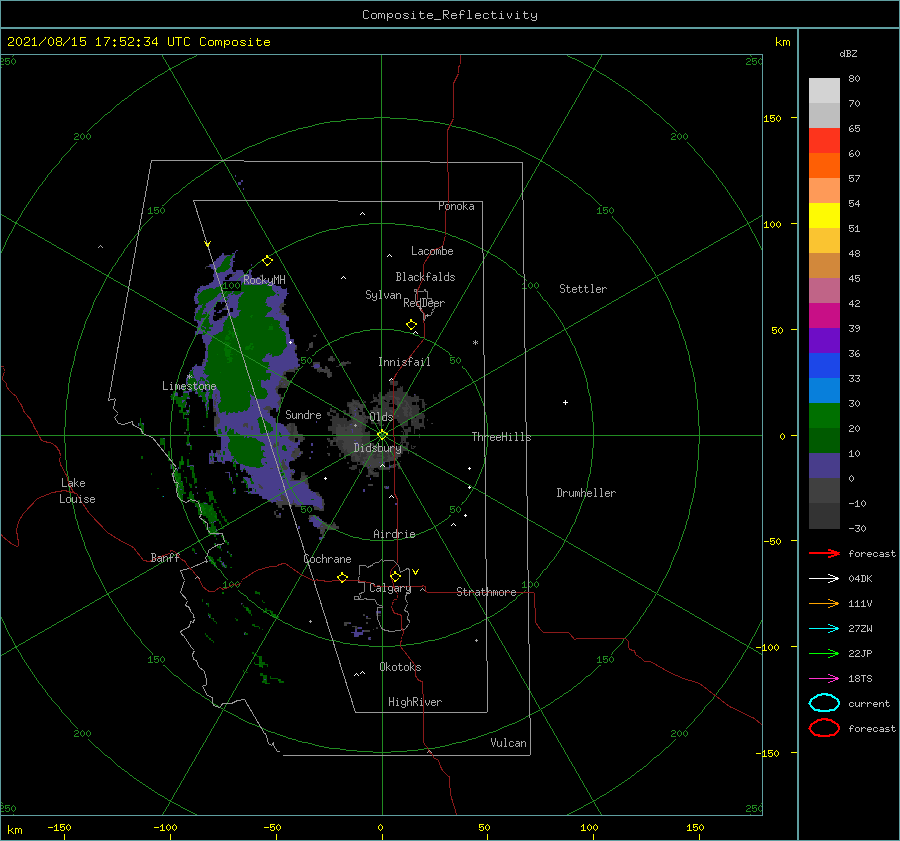Click the Blackfalds label

(425, 277)
